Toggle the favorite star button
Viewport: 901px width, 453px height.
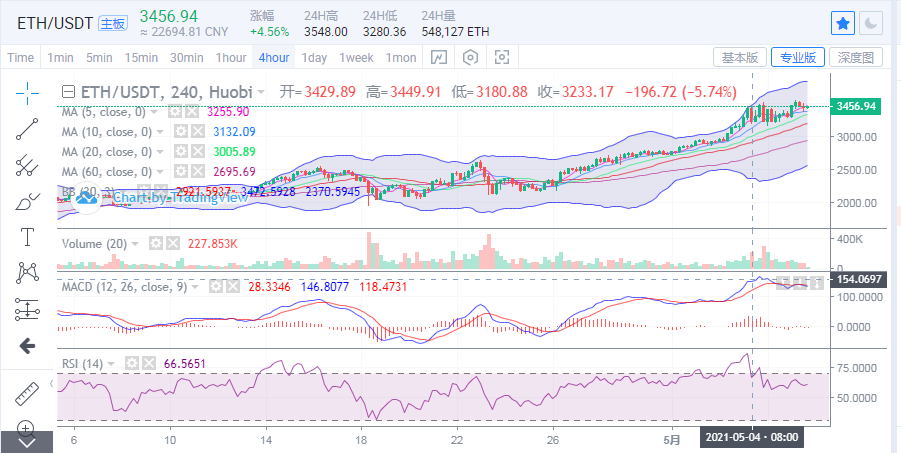coord(843,22)
